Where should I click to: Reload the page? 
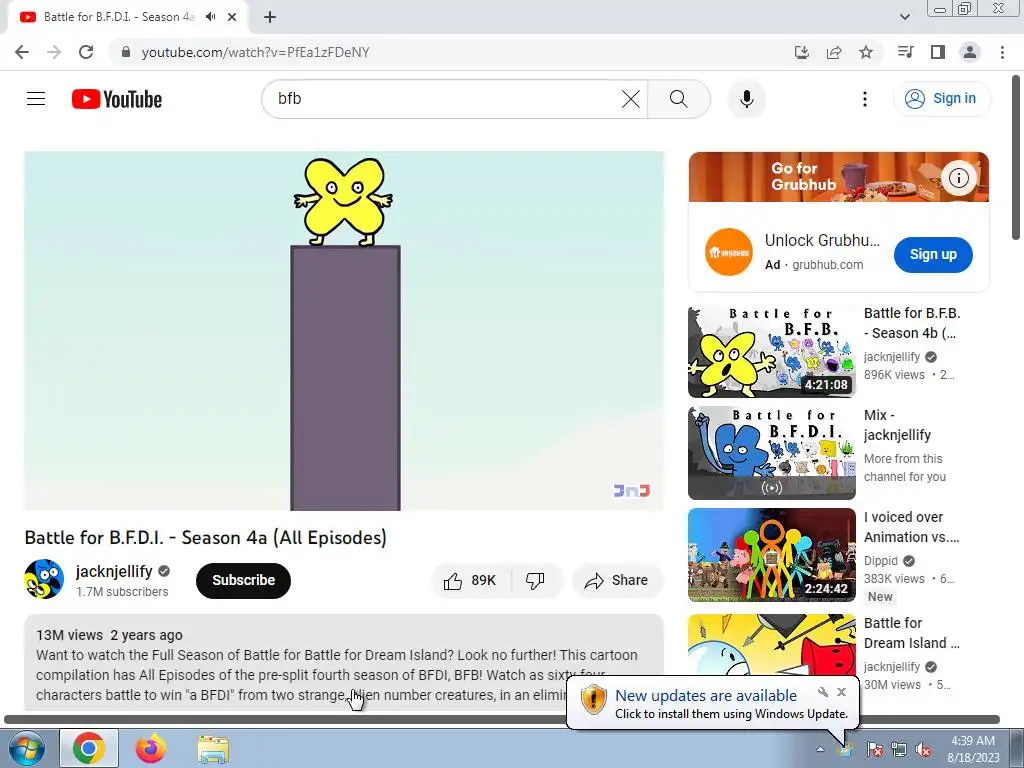86,52
